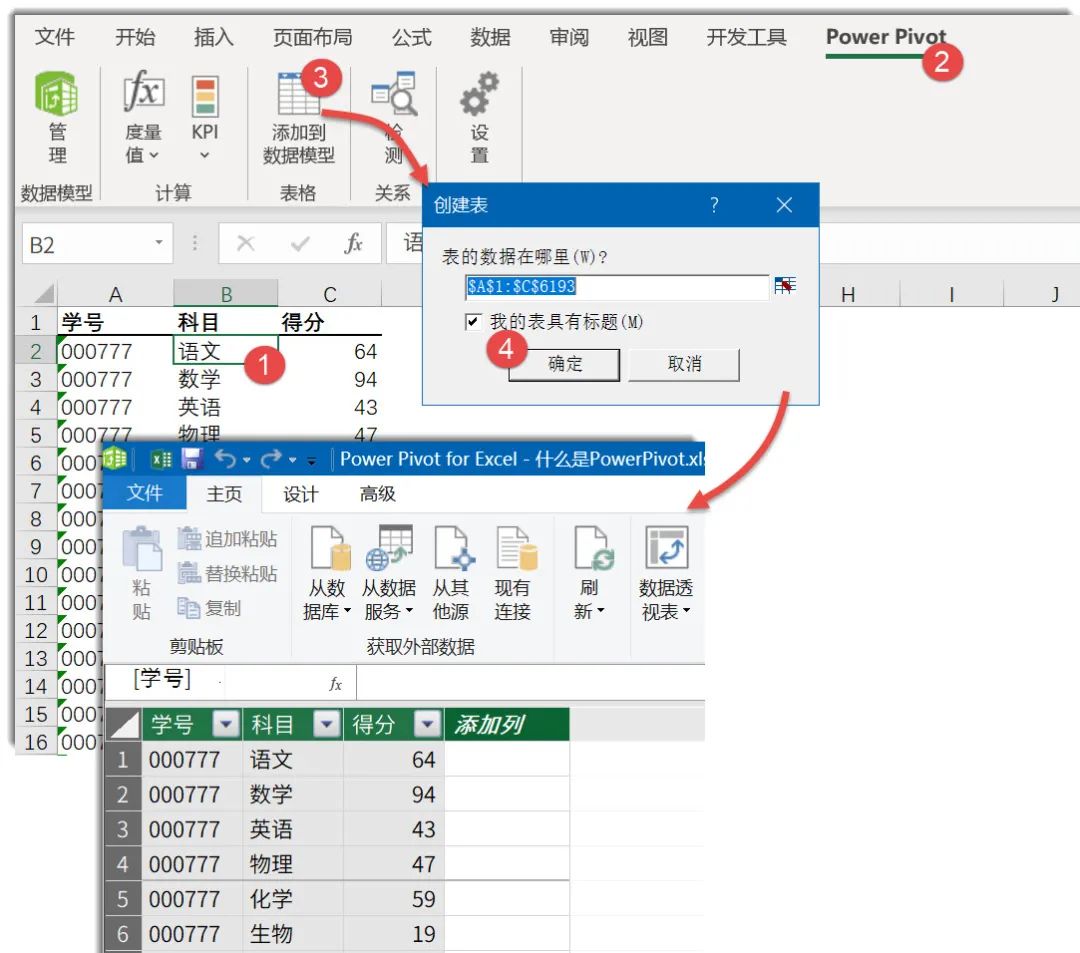Click the PivotTable icon in Power Pivot

coord(666,547)
